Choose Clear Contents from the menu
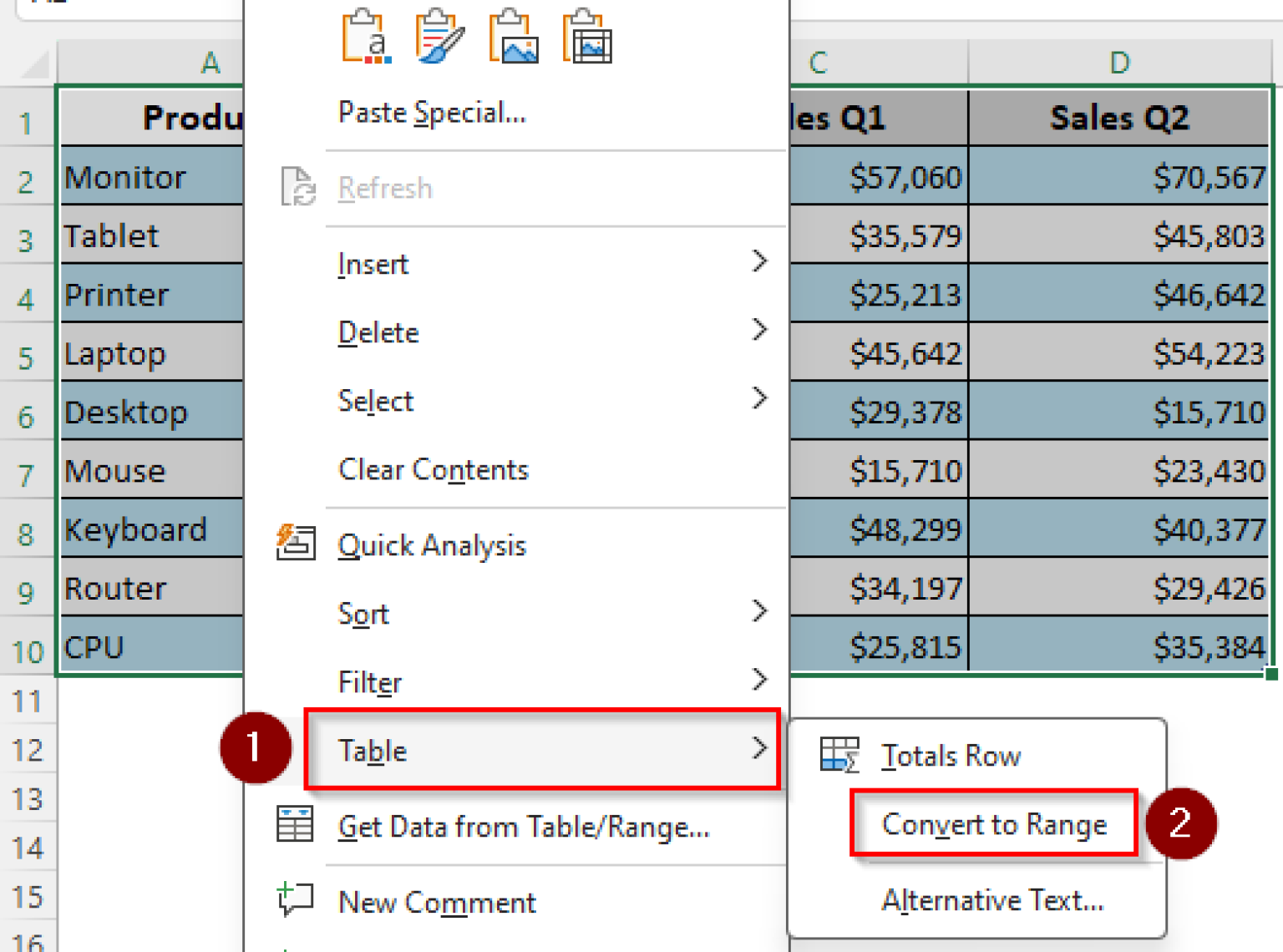Viewport: 1283px width, 952px height. pos(434,469)
